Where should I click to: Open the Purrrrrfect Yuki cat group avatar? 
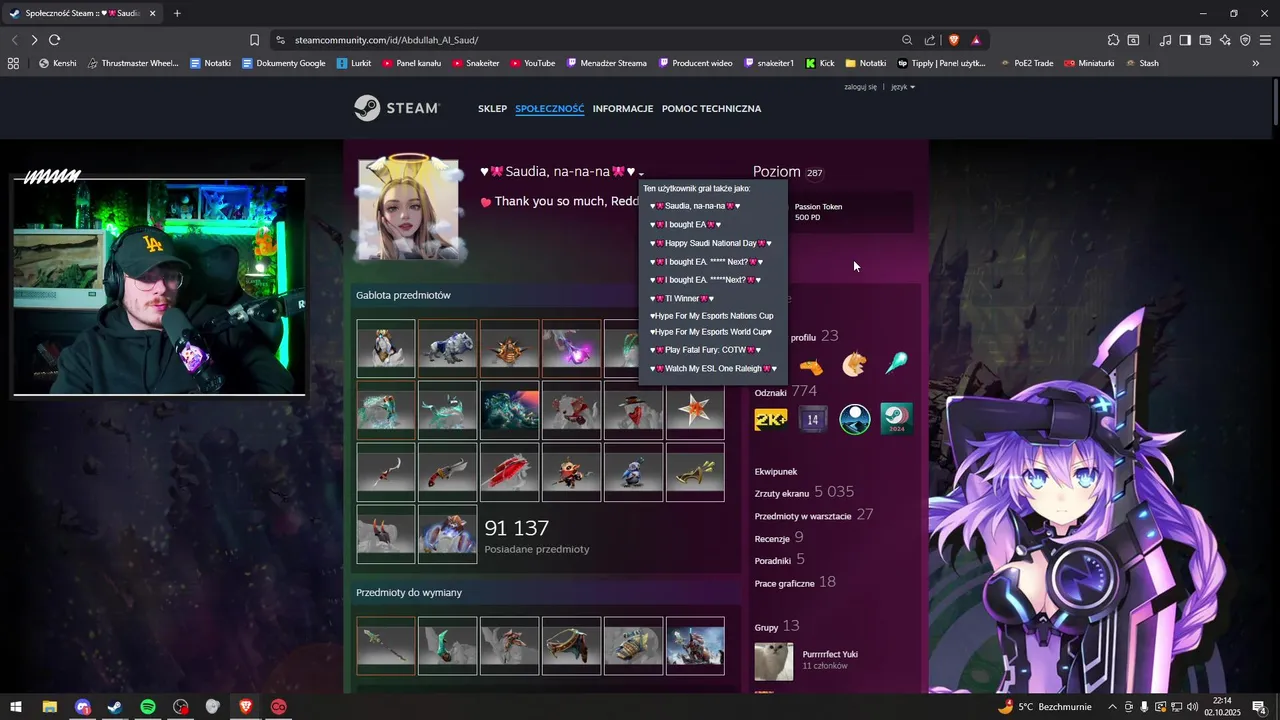(x=774, y=662)
